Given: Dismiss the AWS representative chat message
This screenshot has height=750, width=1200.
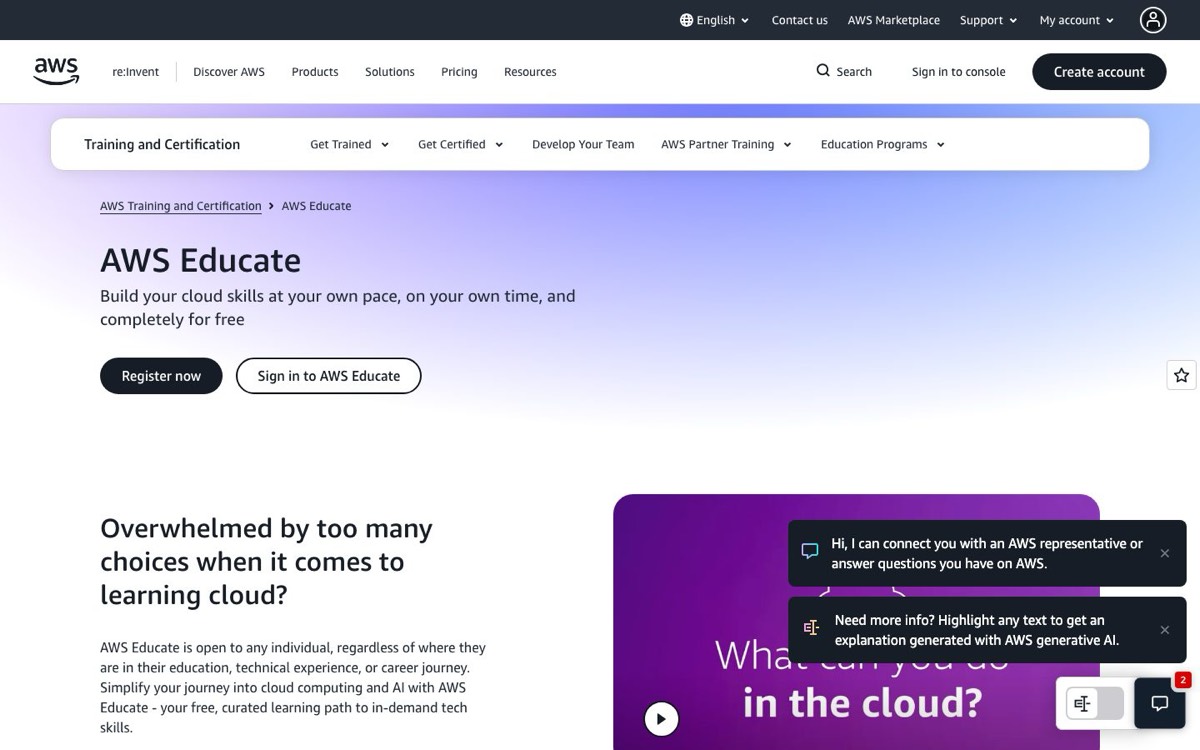Looking at the screenshot, I should (x=1165, y=553).
